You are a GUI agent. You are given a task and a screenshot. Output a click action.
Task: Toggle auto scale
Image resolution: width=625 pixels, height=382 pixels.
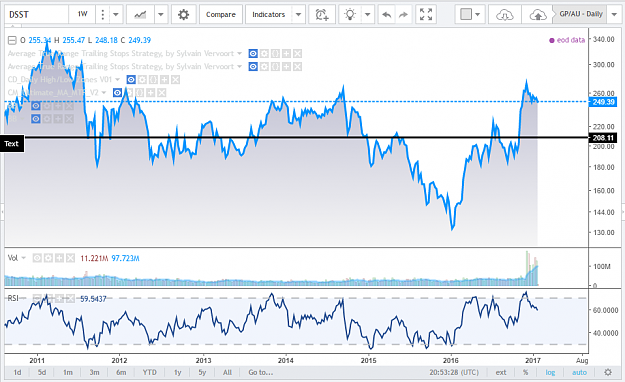click(x=579, y=372)
